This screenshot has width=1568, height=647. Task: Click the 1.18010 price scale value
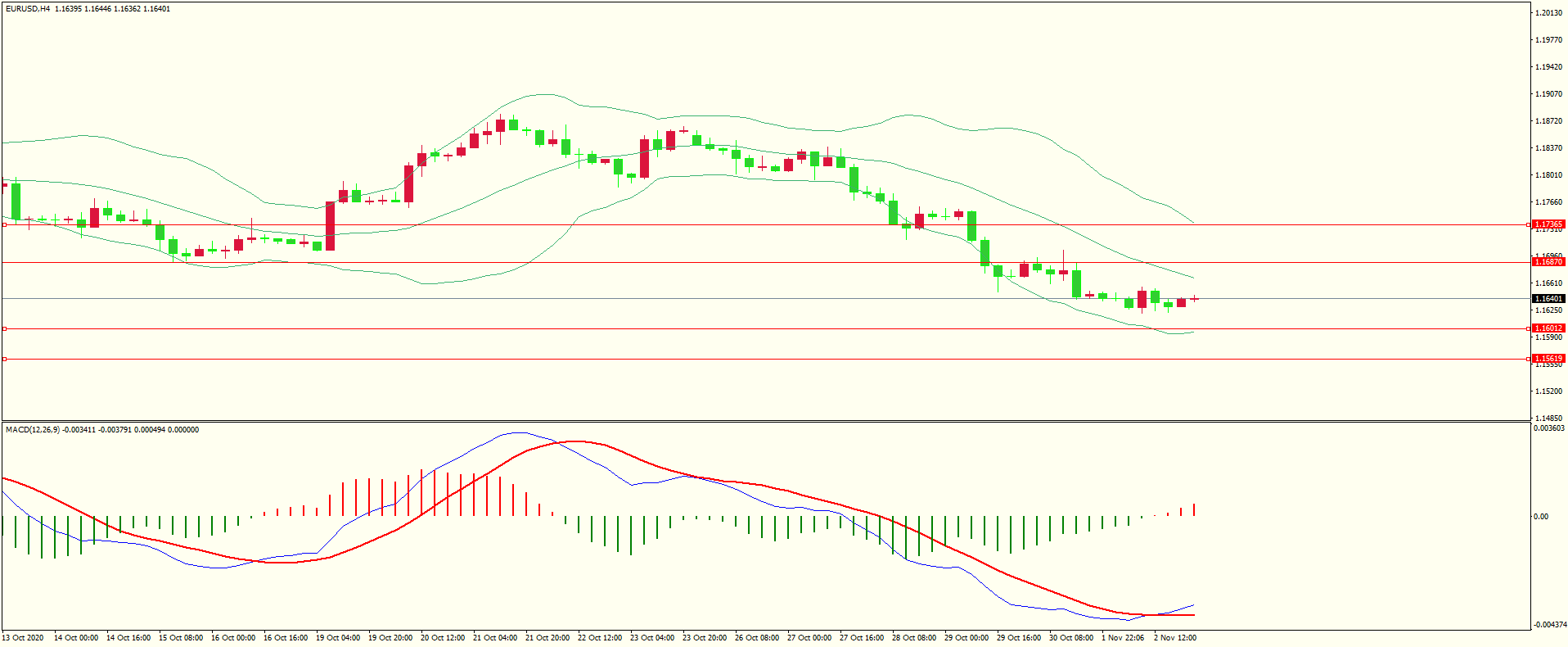pyautogui.click(x=1549, y=175)
